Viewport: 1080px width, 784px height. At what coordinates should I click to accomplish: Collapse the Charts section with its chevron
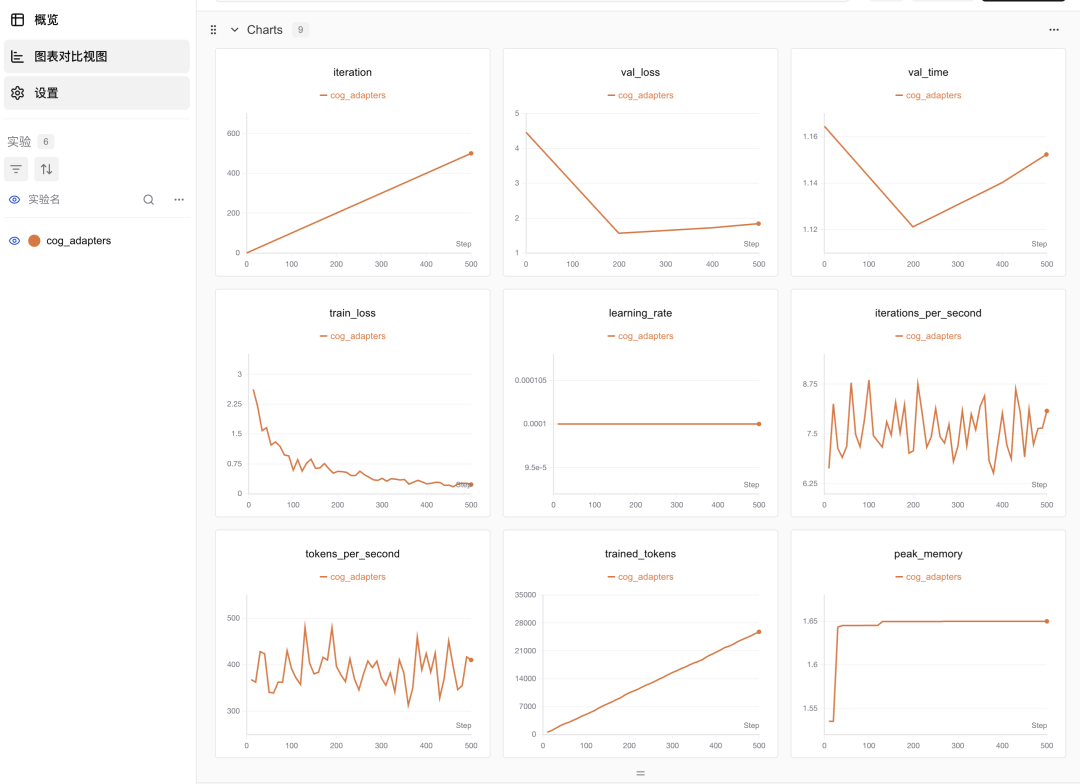235,30
